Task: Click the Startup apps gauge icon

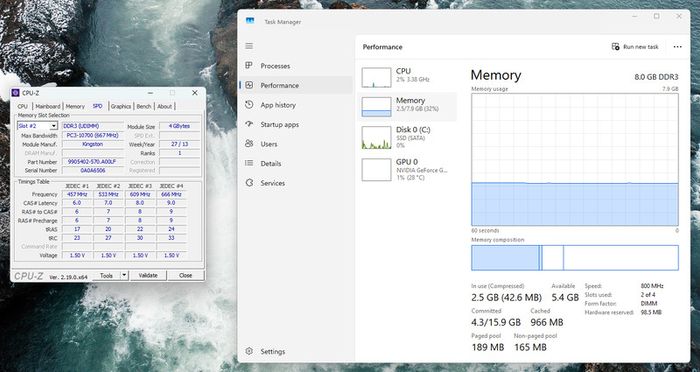Action: [249, 124]
